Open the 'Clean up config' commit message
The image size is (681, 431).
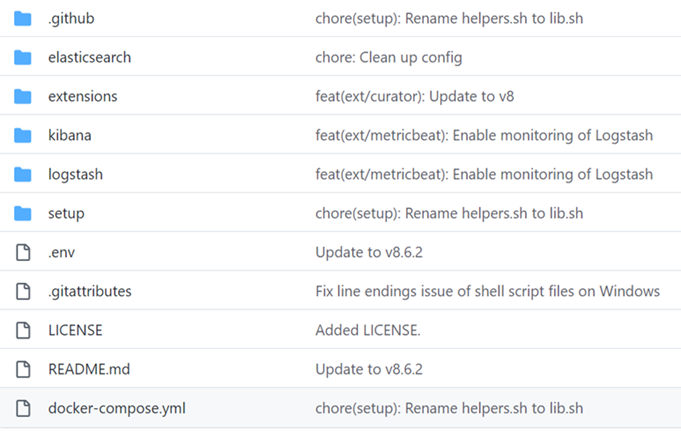pyautogui.click(x=388, y=58)
